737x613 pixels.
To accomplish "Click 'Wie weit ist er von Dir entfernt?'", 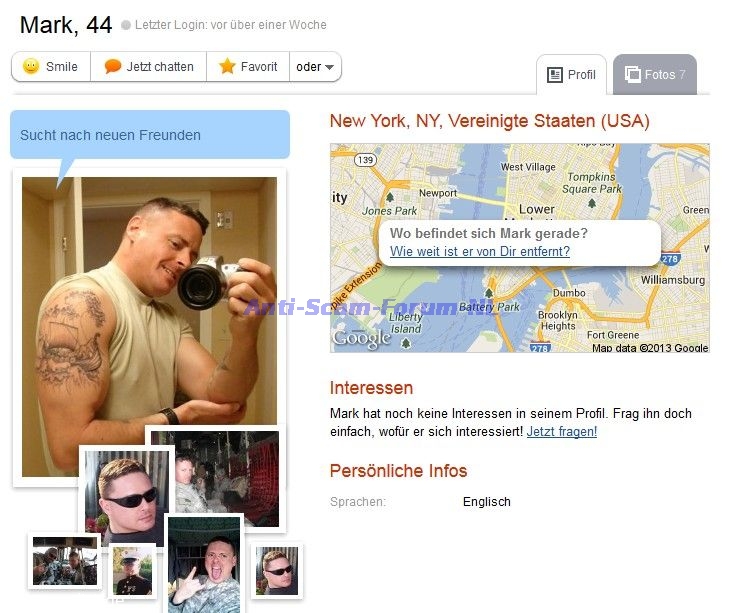I will click(x=480, y=251).
